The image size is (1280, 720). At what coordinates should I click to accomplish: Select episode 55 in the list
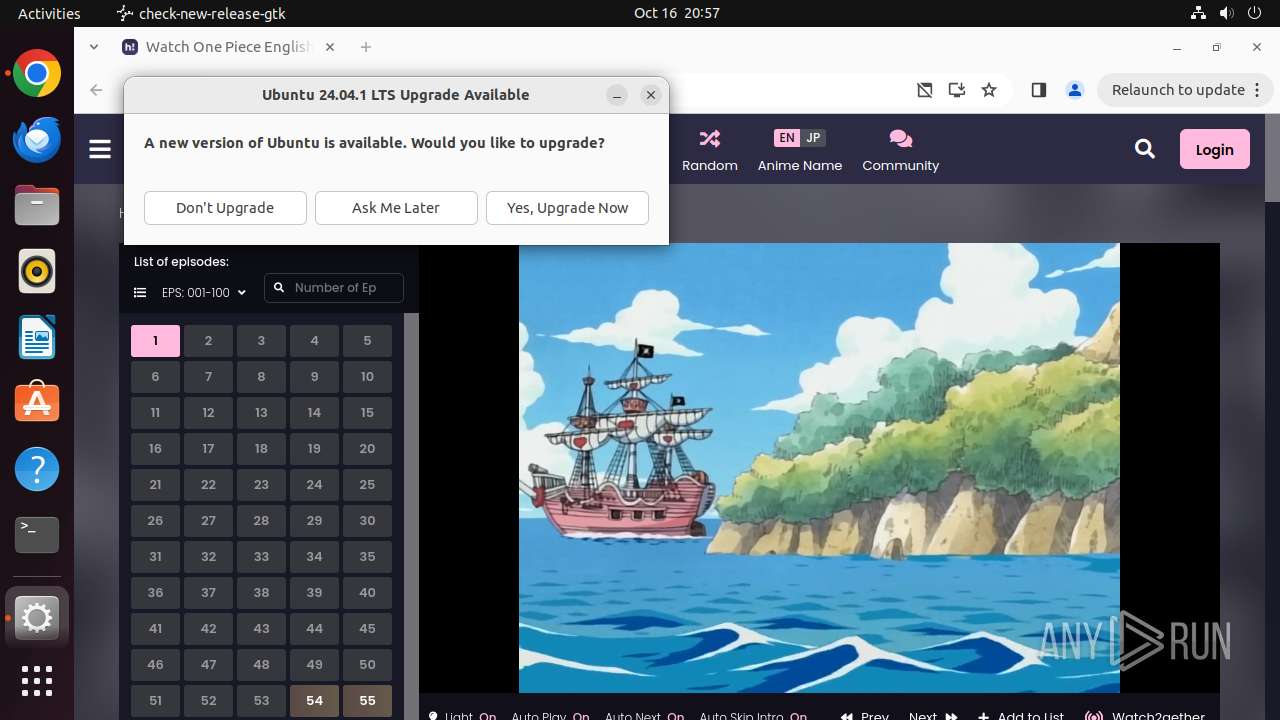(367, 701)
